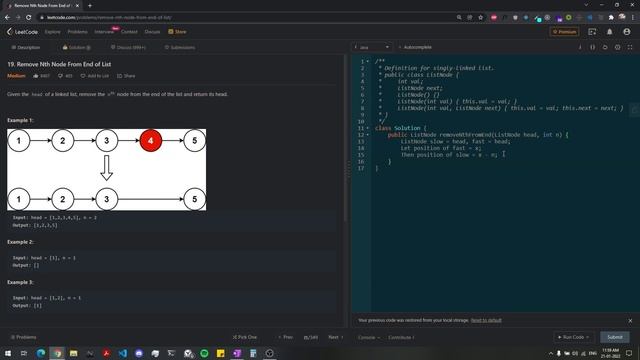Expand the Console panel
The width and height of the screenshot is (640, 360).
coord(369,338)
